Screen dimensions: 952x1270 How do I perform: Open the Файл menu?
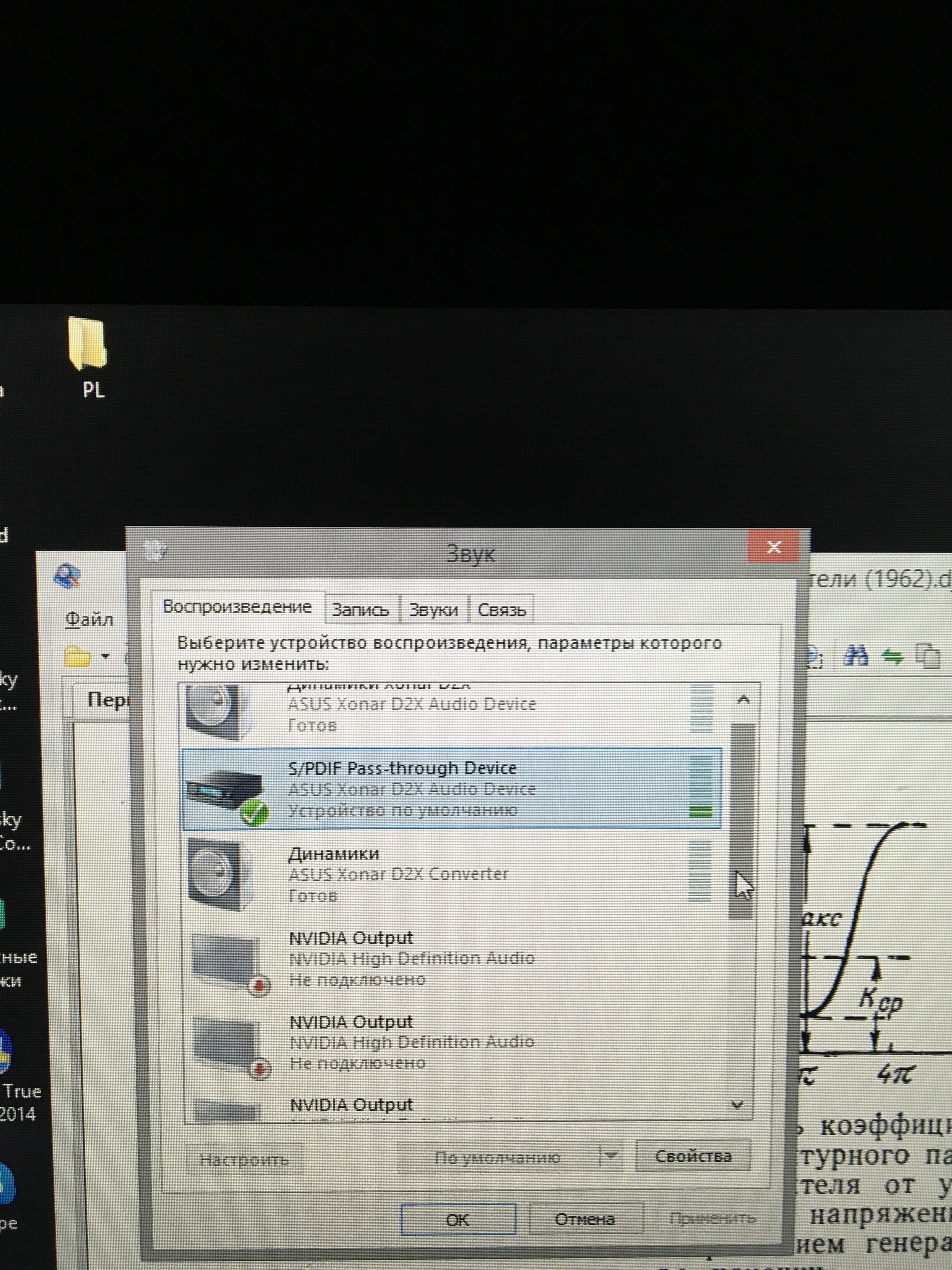pyautogui.click(x=89, y=619)
